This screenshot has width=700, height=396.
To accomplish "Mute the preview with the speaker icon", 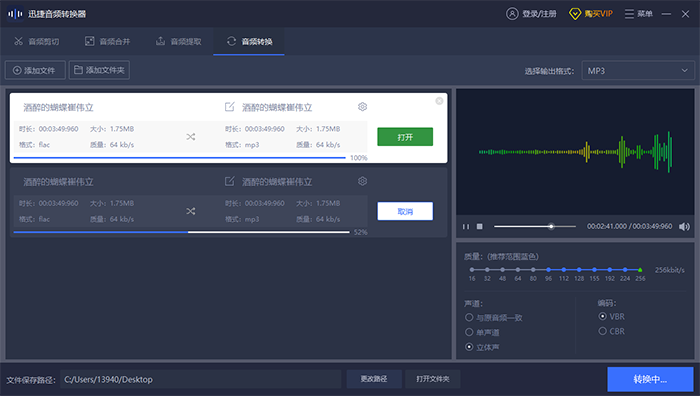I will (684, 226).
